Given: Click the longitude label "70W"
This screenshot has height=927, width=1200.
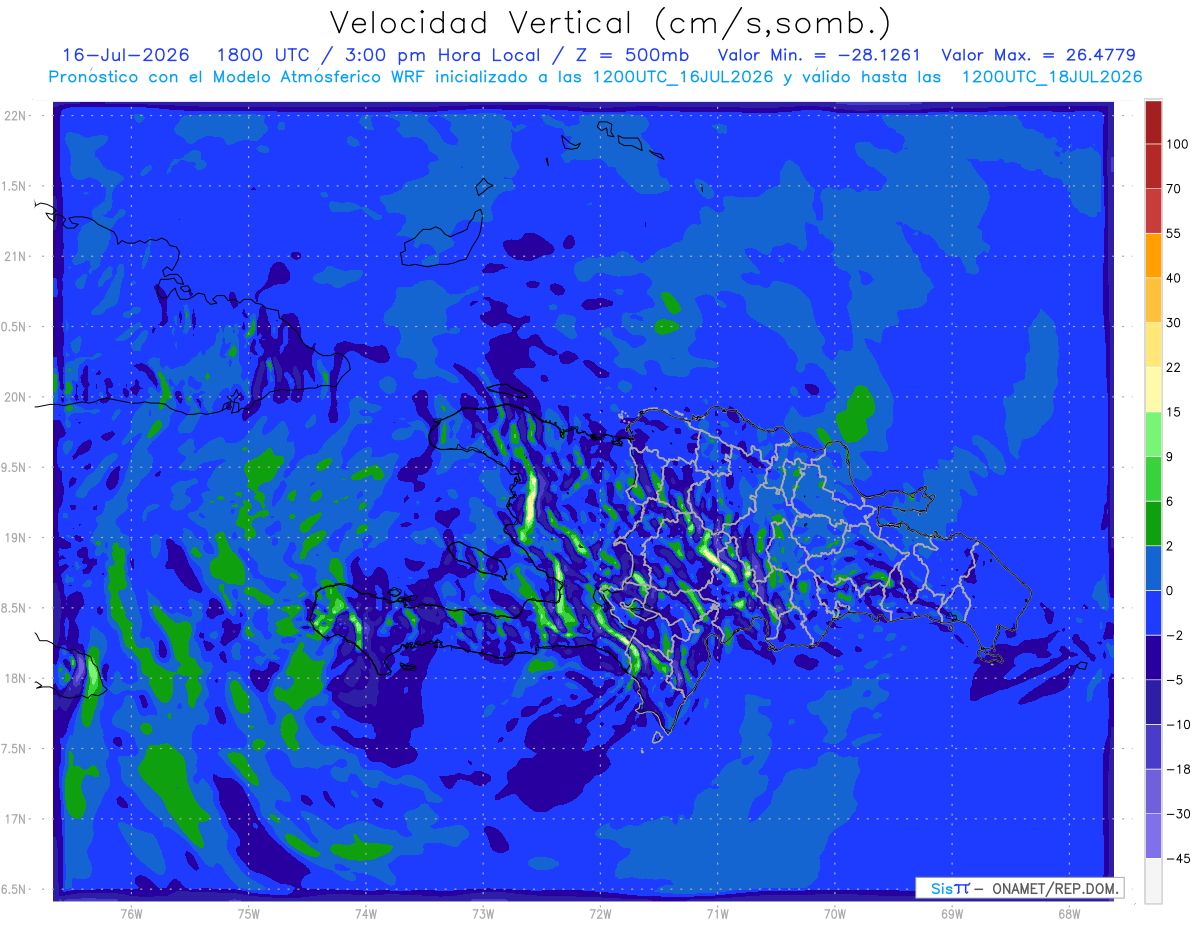Looking at the screenshot, I should coord(835,913).
